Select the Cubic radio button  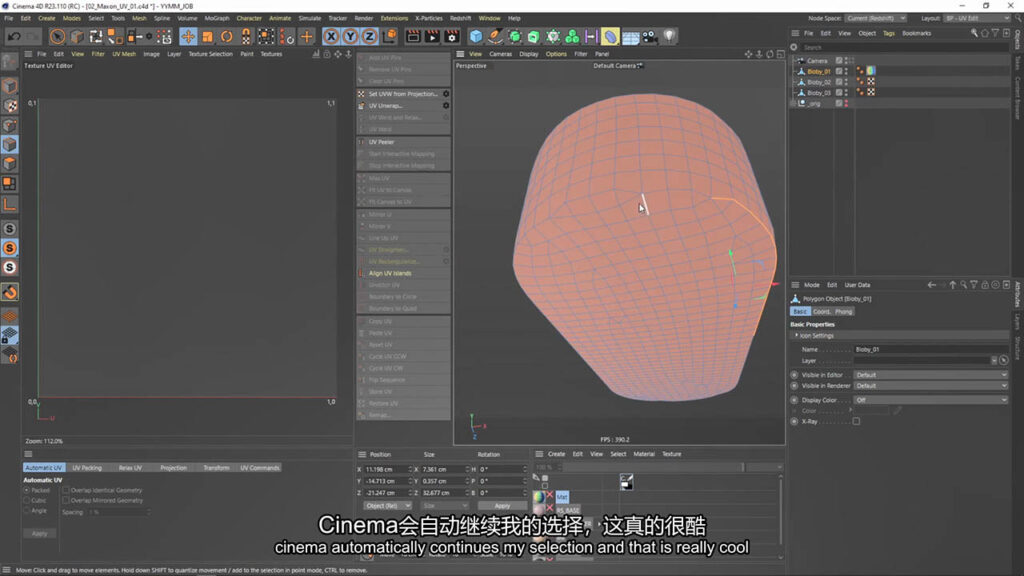tap(27, 500)
